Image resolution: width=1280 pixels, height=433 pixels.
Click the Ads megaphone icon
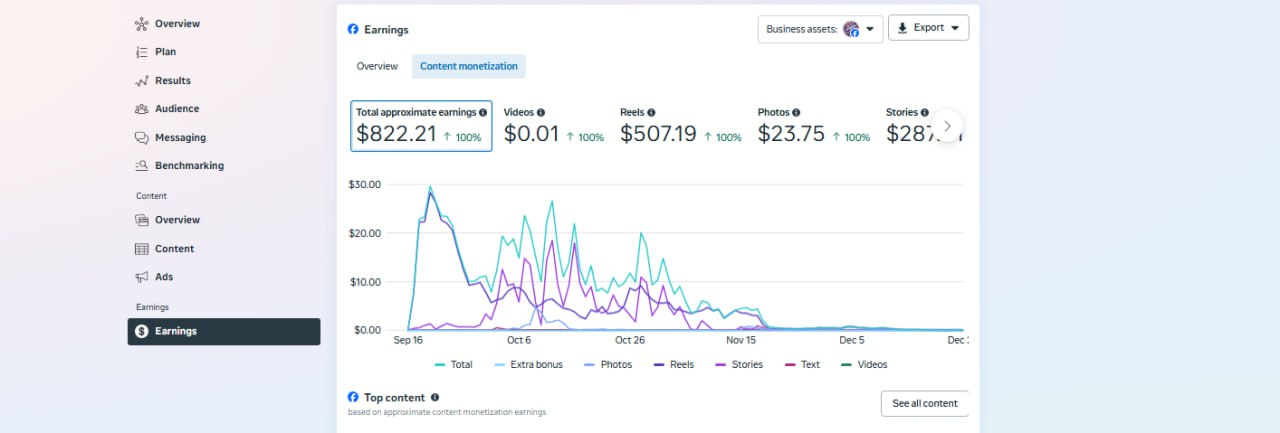pos(142,277)
